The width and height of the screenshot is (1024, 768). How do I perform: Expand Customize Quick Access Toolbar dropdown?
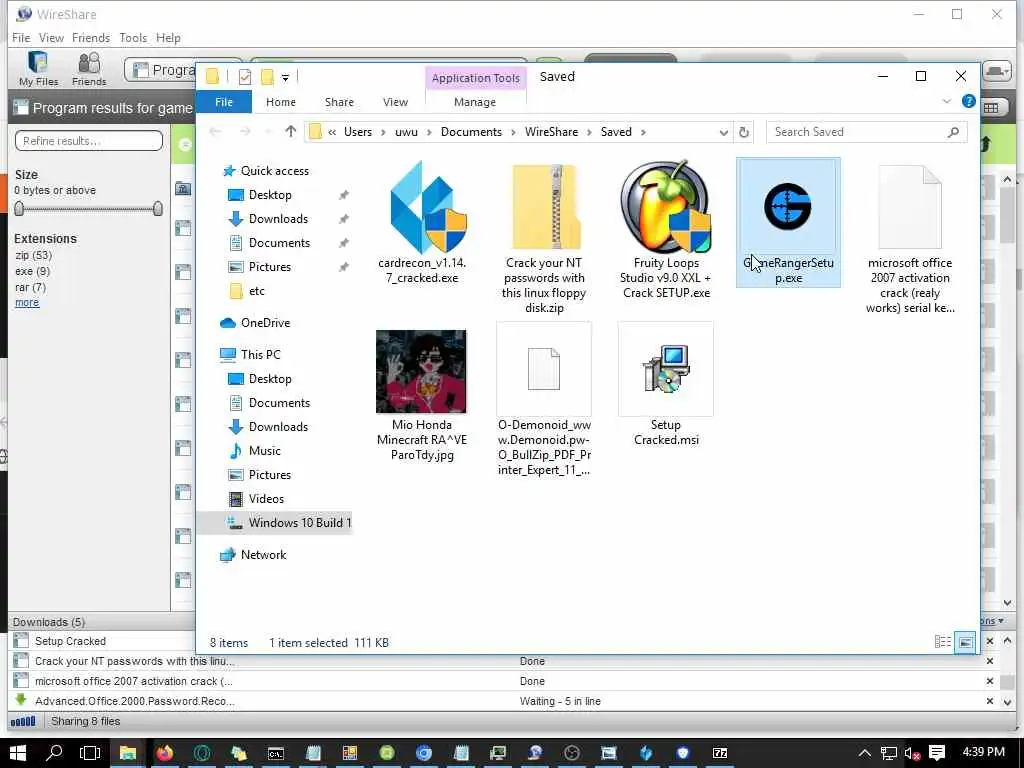point(285,78)
